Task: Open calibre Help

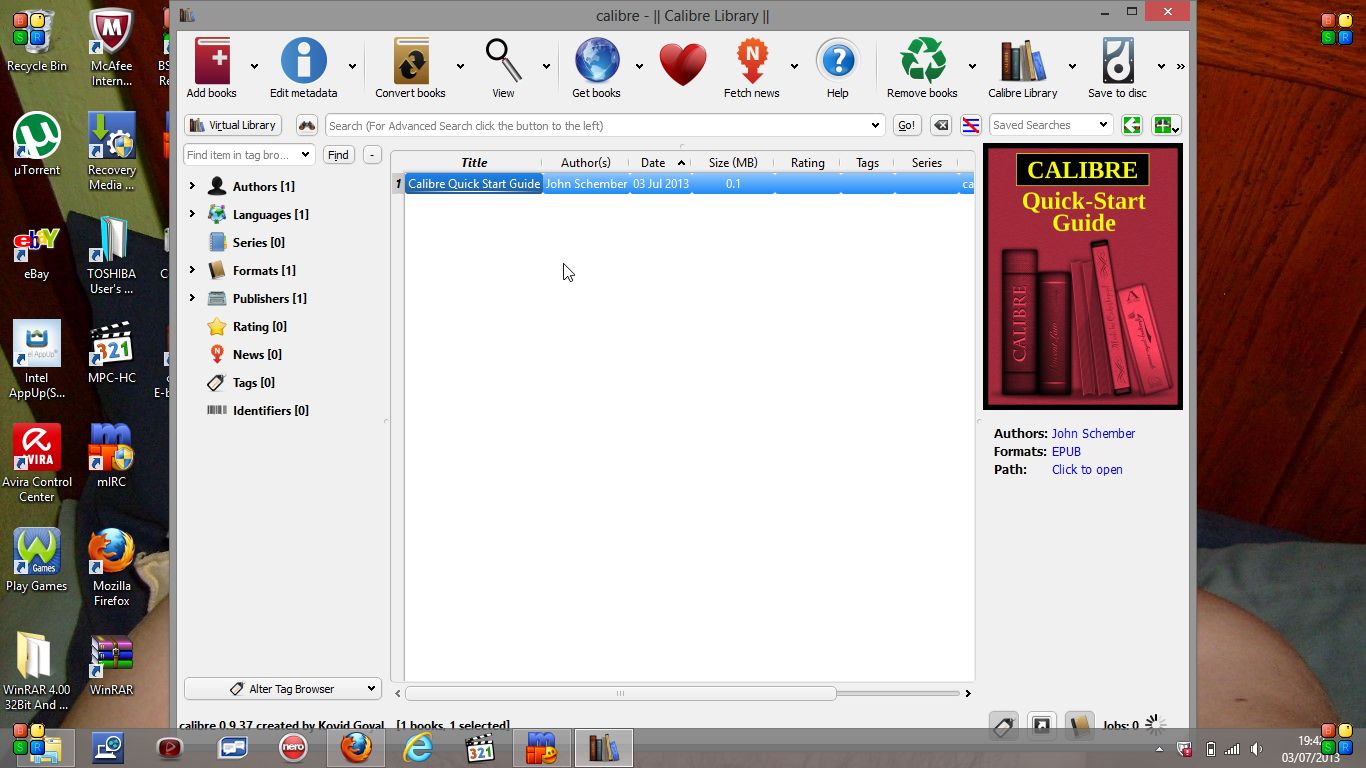Action: 838,61
